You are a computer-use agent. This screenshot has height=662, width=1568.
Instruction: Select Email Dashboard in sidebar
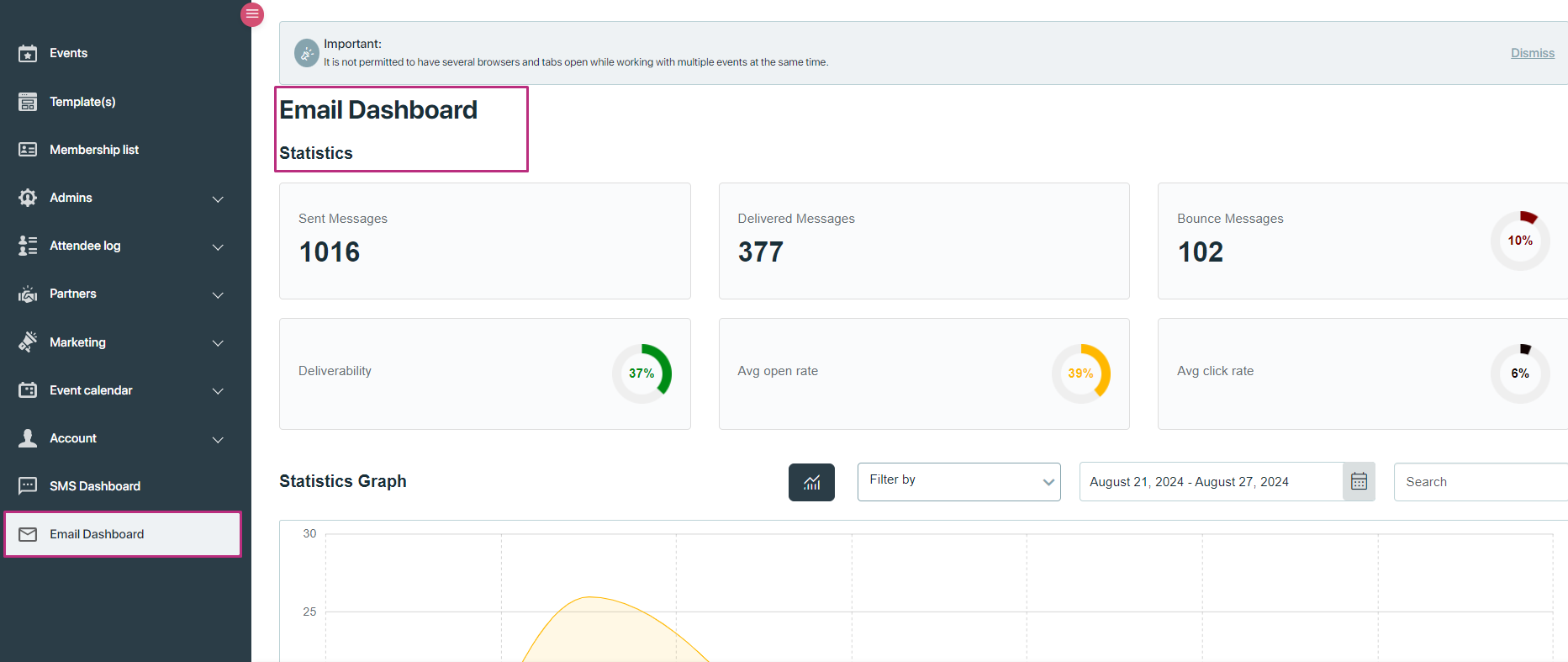[x=123, y=534]
